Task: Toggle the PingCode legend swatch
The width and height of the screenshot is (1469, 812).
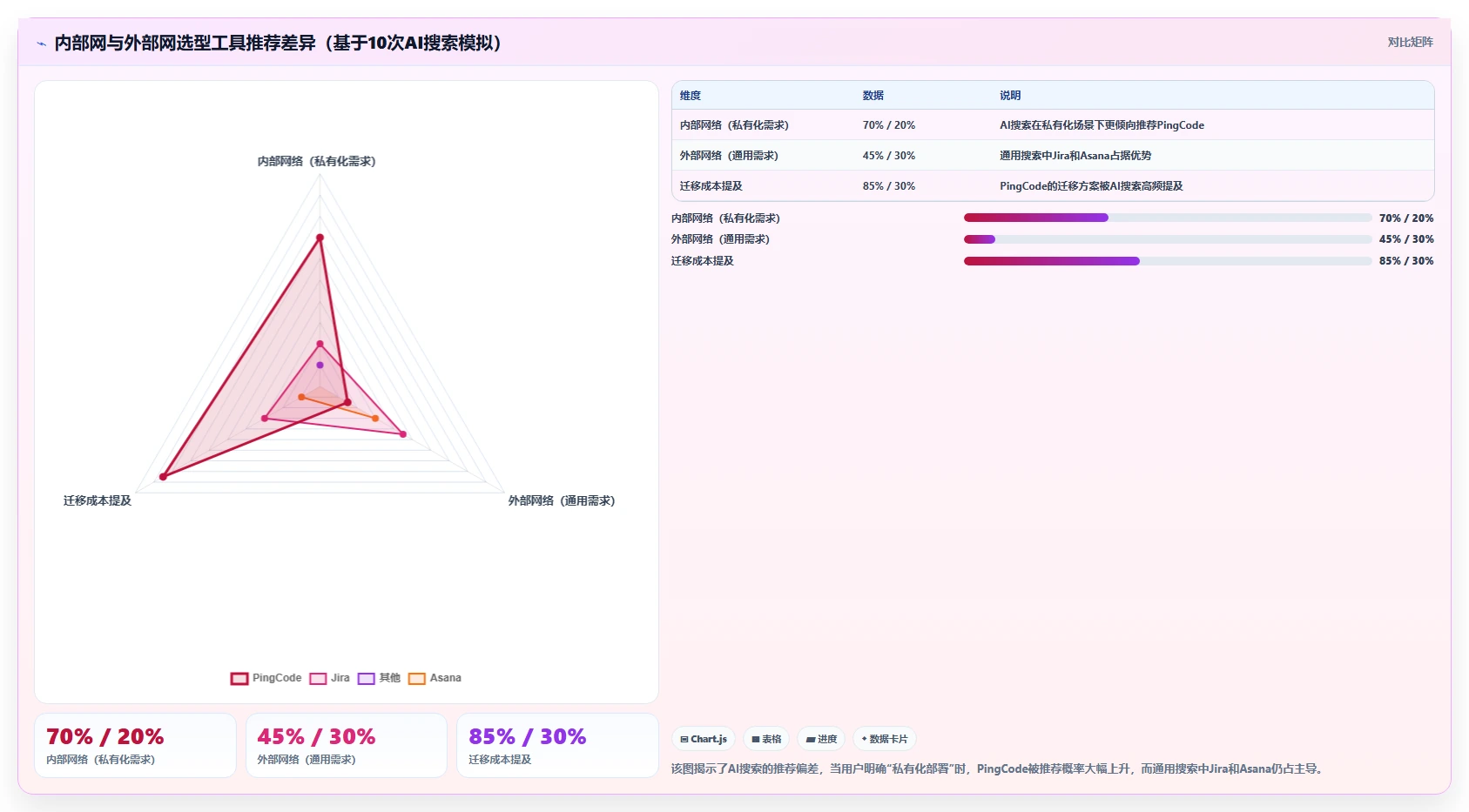Action: point(239,679)
